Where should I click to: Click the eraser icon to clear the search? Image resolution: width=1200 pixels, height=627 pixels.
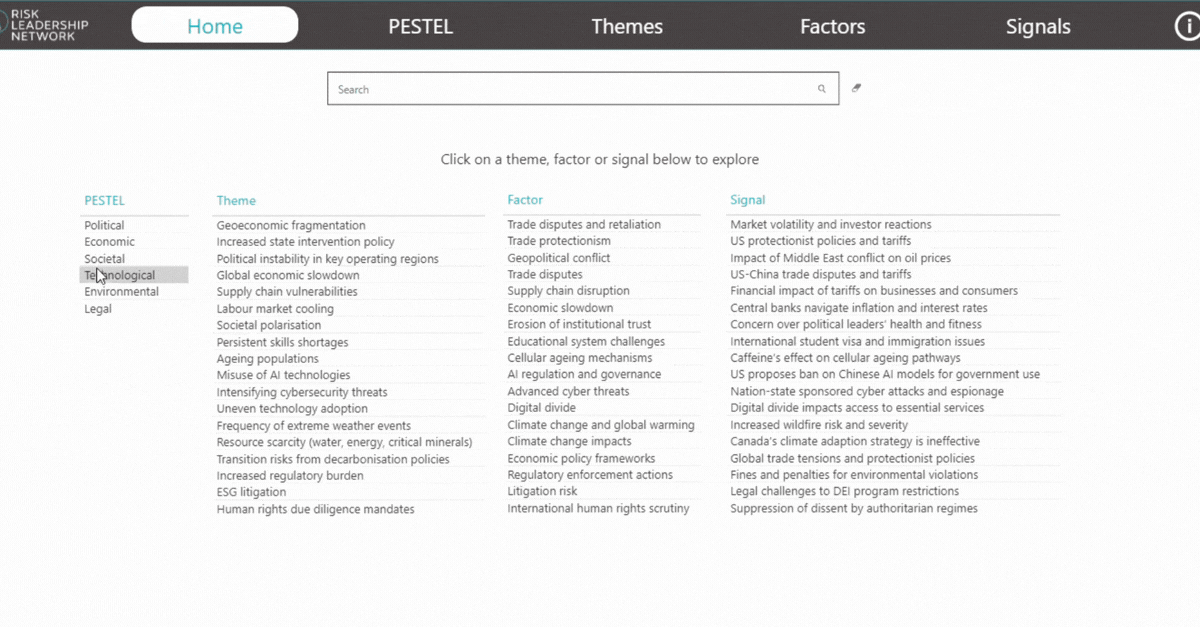click(x=857, y=88)
